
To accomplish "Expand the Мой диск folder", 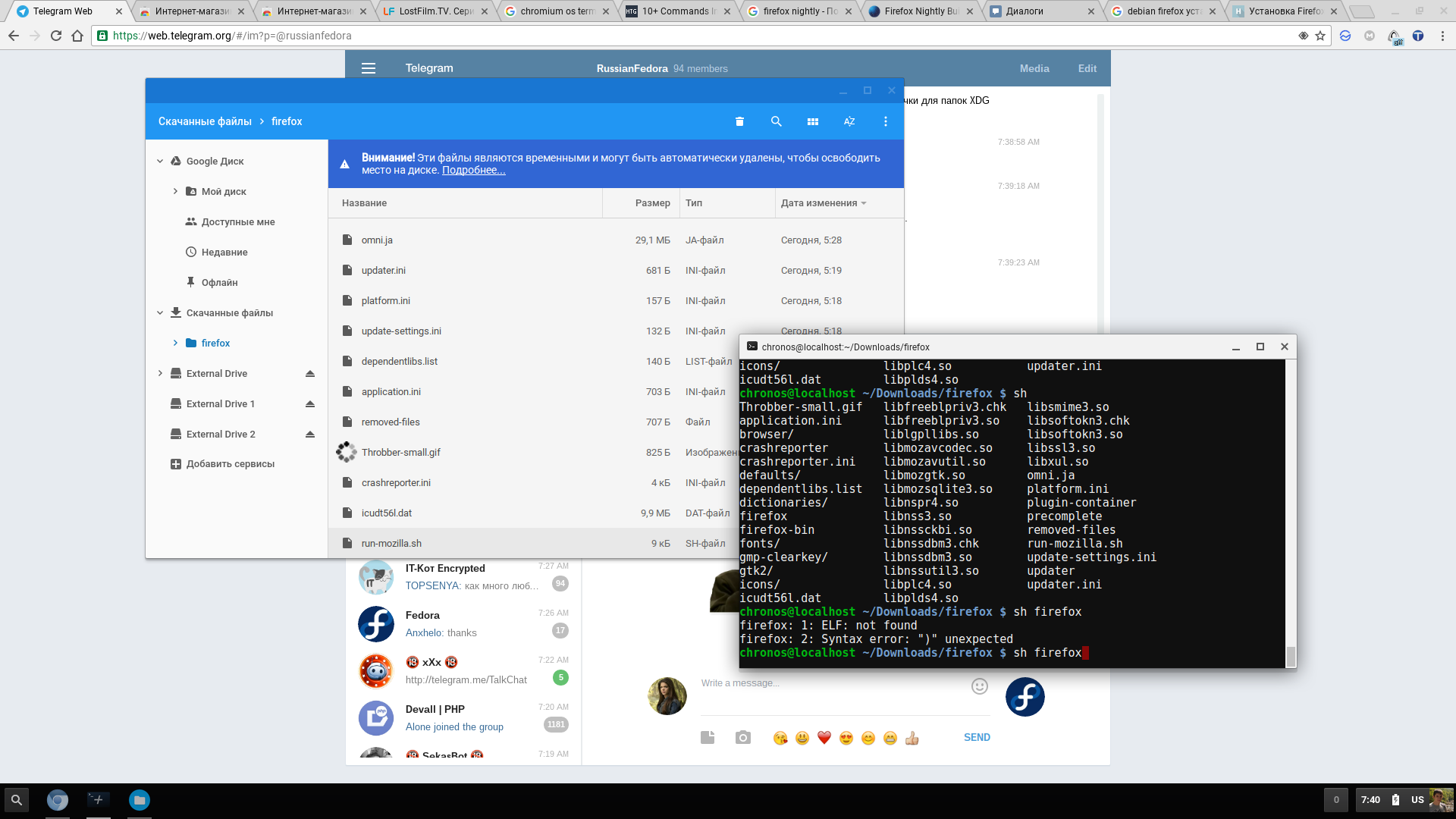I will pyautogui.click(x=175, y=192).
